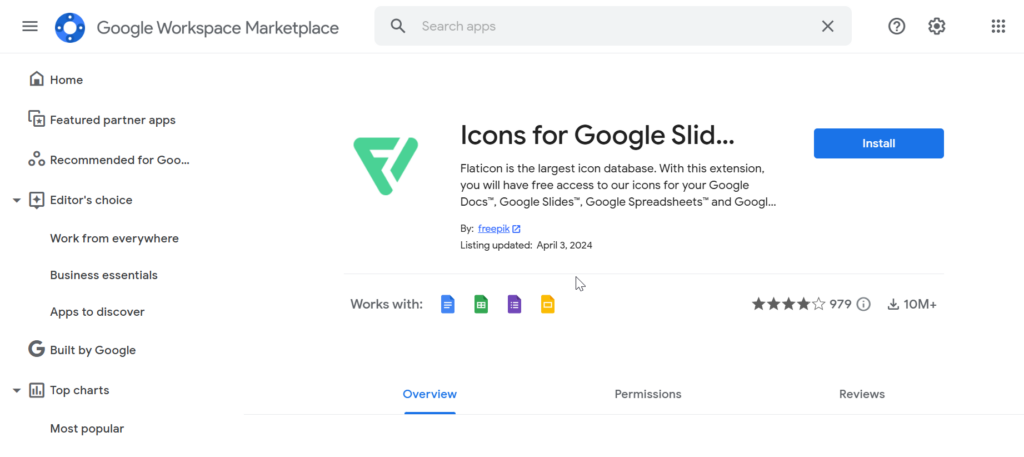The width and height of the screenshot is (1024, 457).
Task: Click the Flaticon app logo thumbnail
Action: pos(385,167)
